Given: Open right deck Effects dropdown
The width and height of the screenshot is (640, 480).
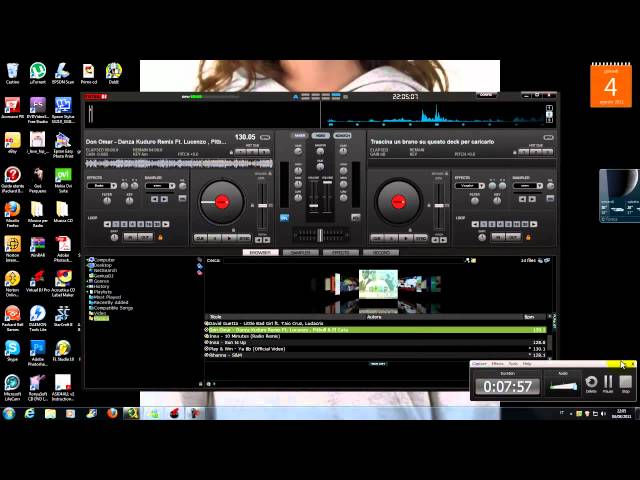Looking at the screenshot, I should (470, 186).
